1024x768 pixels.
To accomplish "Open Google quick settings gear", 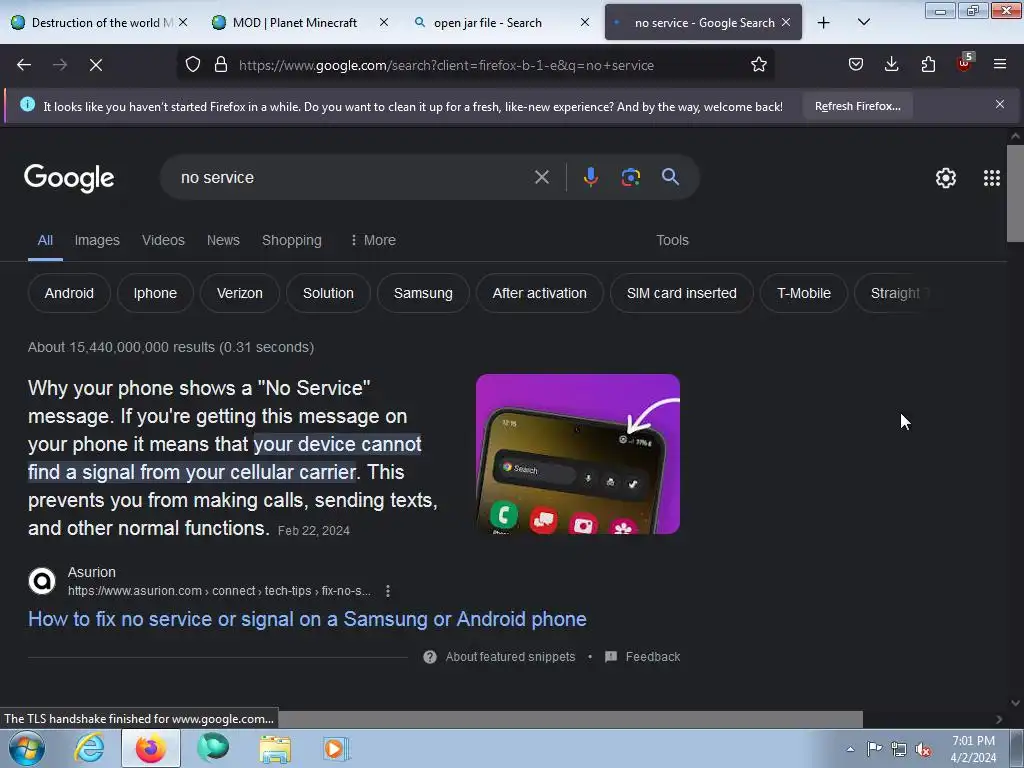I will tap(946, 178).
